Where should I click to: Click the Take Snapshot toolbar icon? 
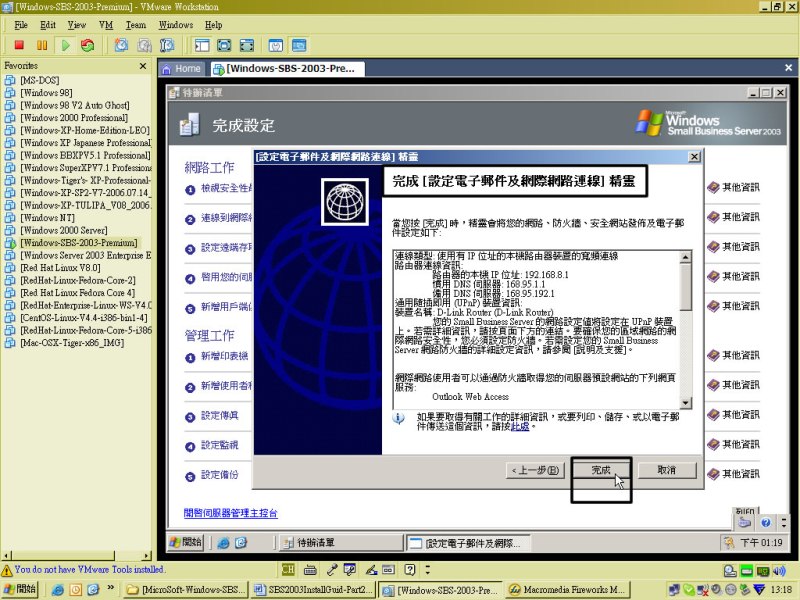(x=121, y=45)
